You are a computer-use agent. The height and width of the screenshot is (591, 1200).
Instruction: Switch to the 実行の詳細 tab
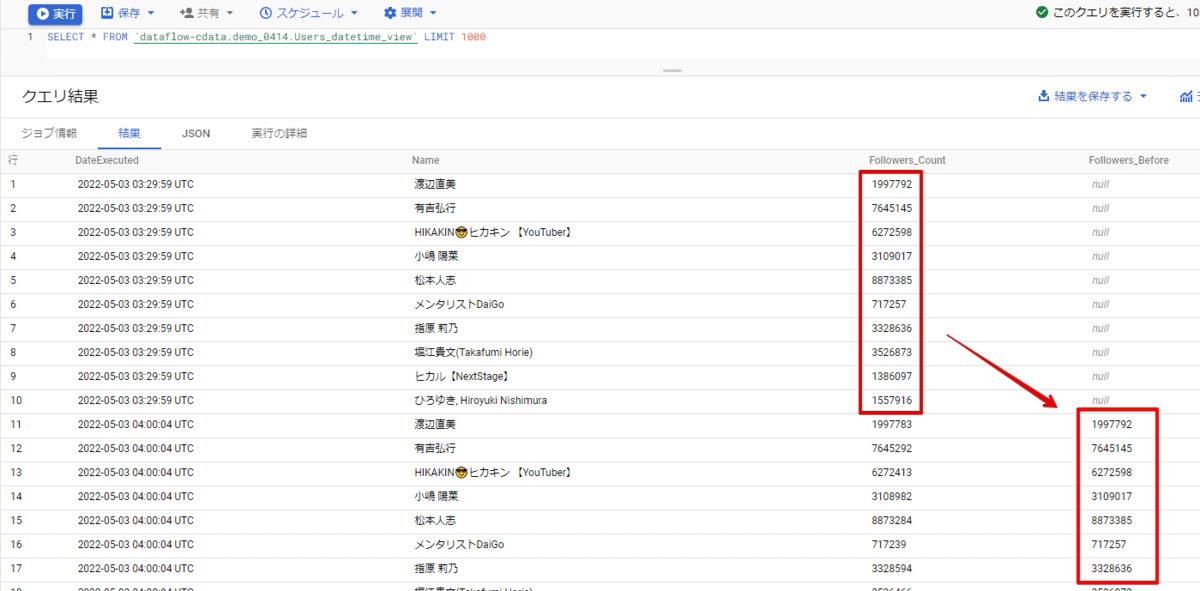[279, 133]
